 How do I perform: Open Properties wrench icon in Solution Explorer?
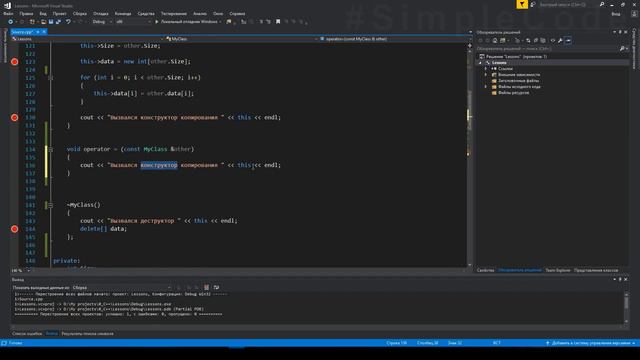pyautogui.click(x=560, y=40)
